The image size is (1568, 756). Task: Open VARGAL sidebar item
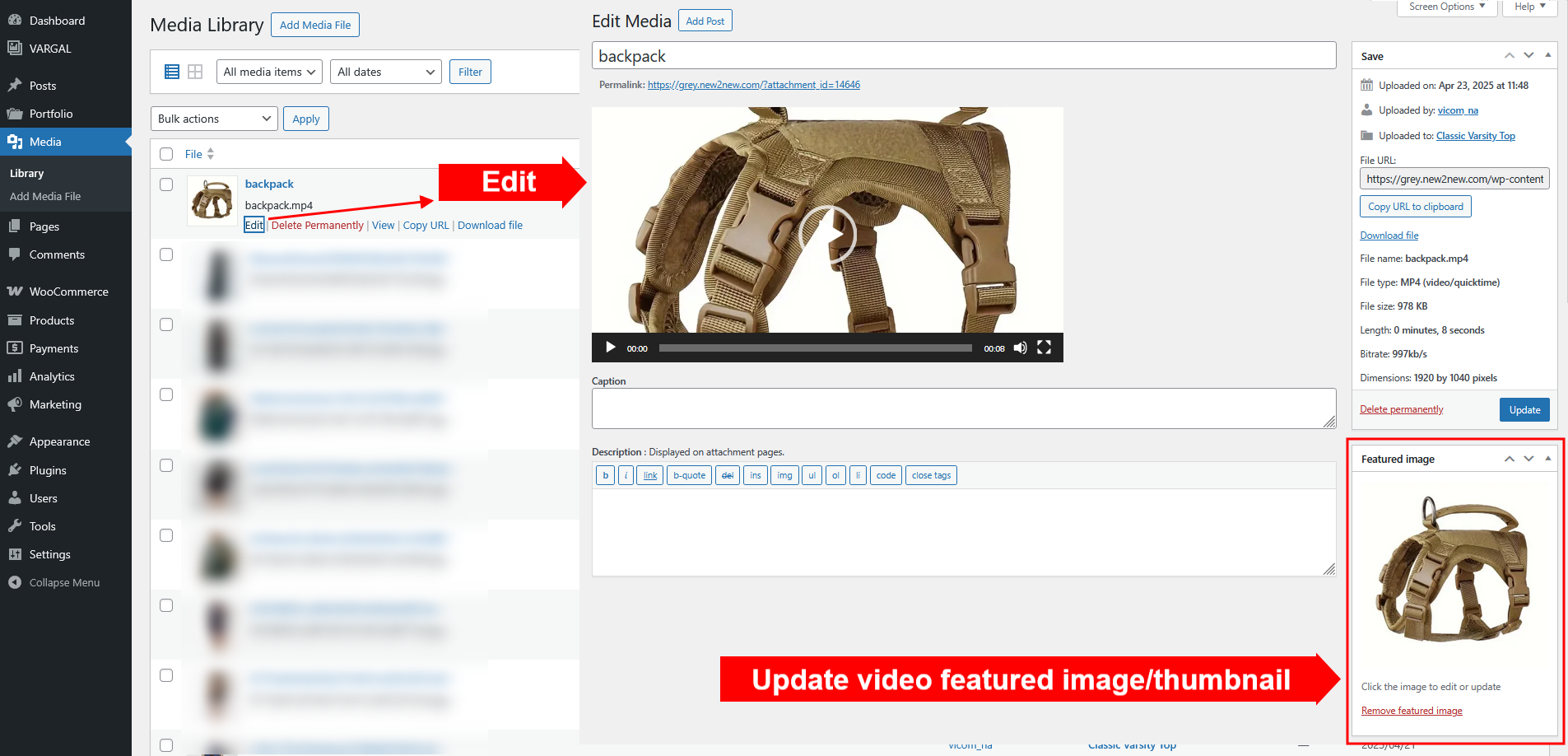coord(50,49)
